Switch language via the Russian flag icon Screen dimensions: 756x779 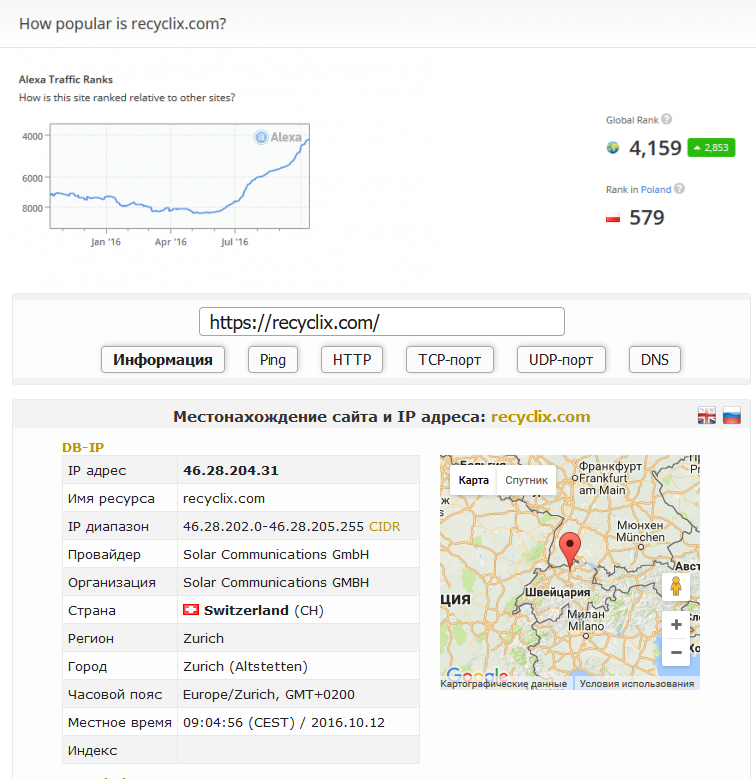tap(732, 415)
